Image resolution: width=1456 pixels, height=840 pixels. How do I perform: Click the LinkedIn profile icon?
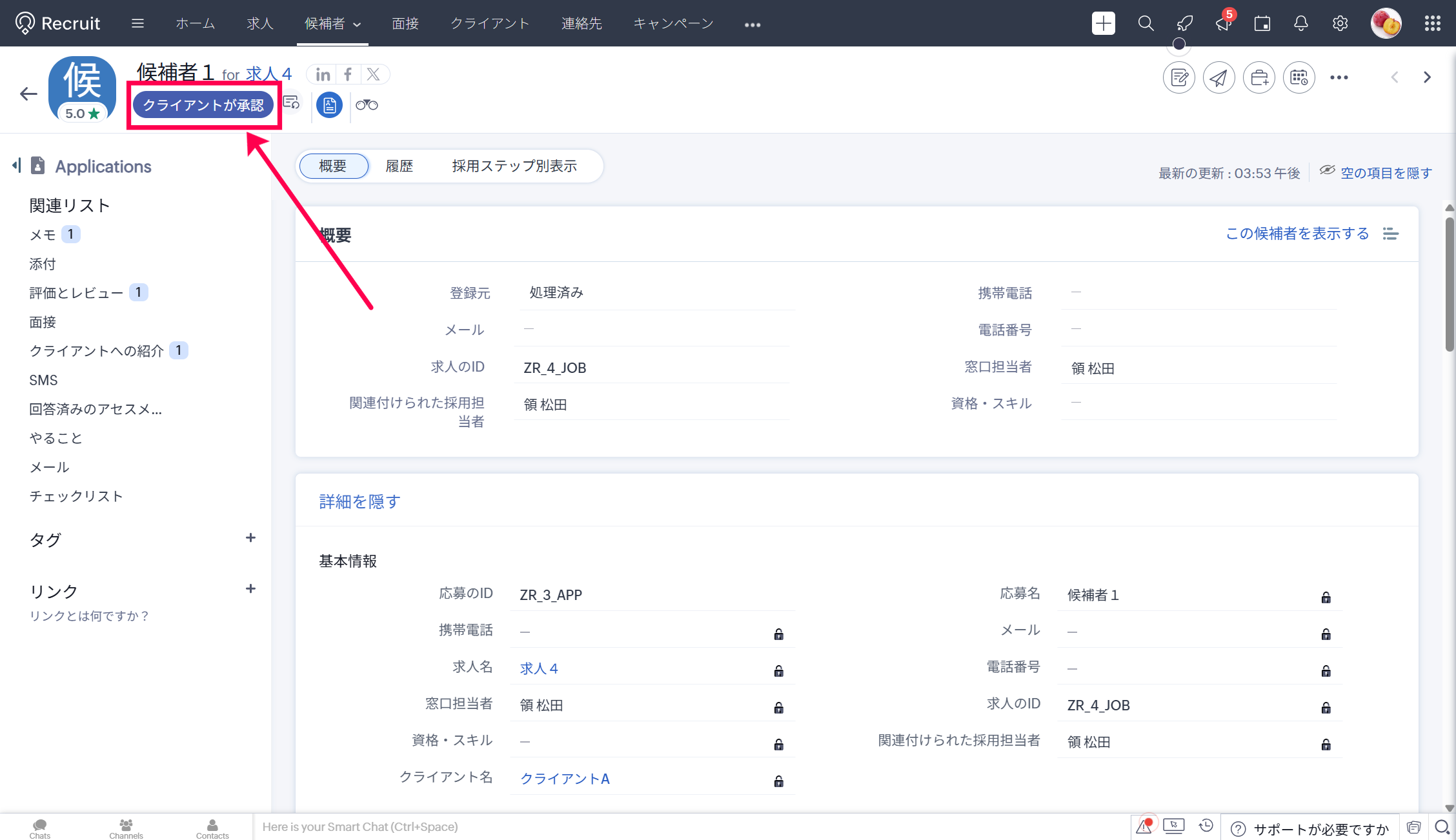[323, 75]
